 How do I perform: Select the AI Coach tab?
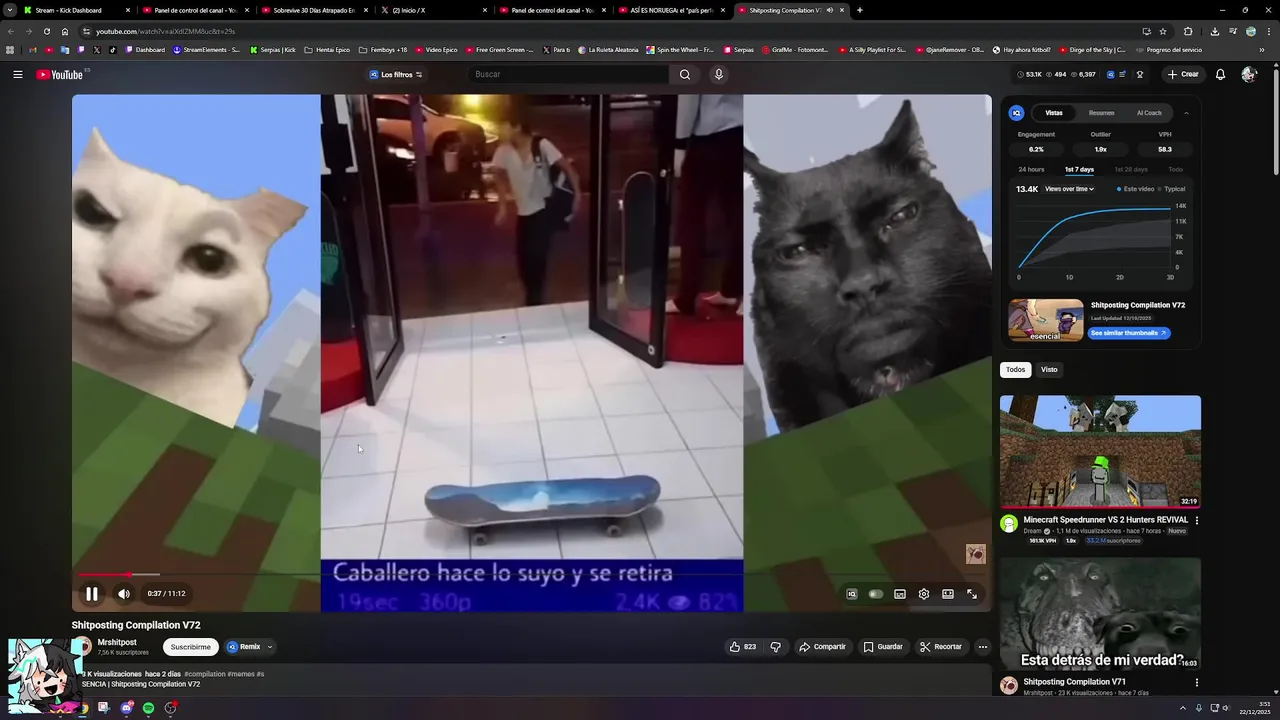1149,113
